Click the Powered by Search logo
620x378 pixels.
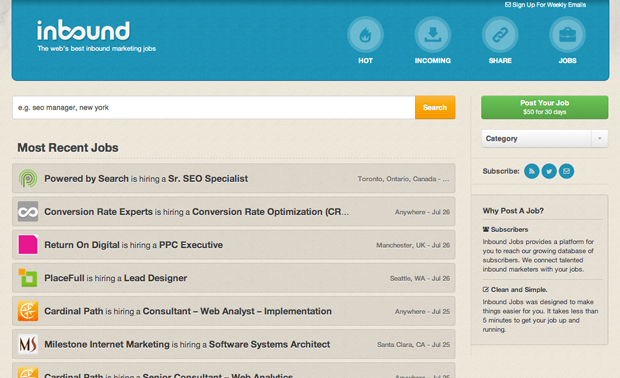28,179
